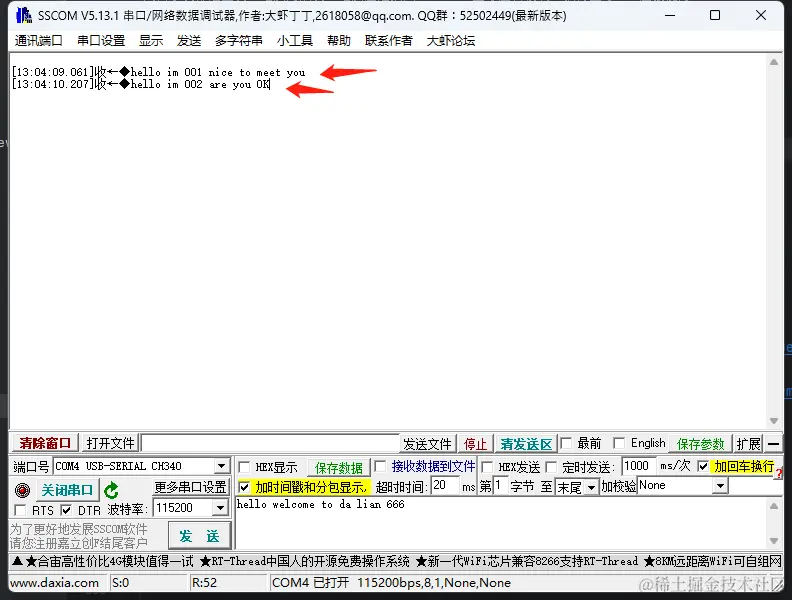Open the 小工具 menu

tap(295, 40)
